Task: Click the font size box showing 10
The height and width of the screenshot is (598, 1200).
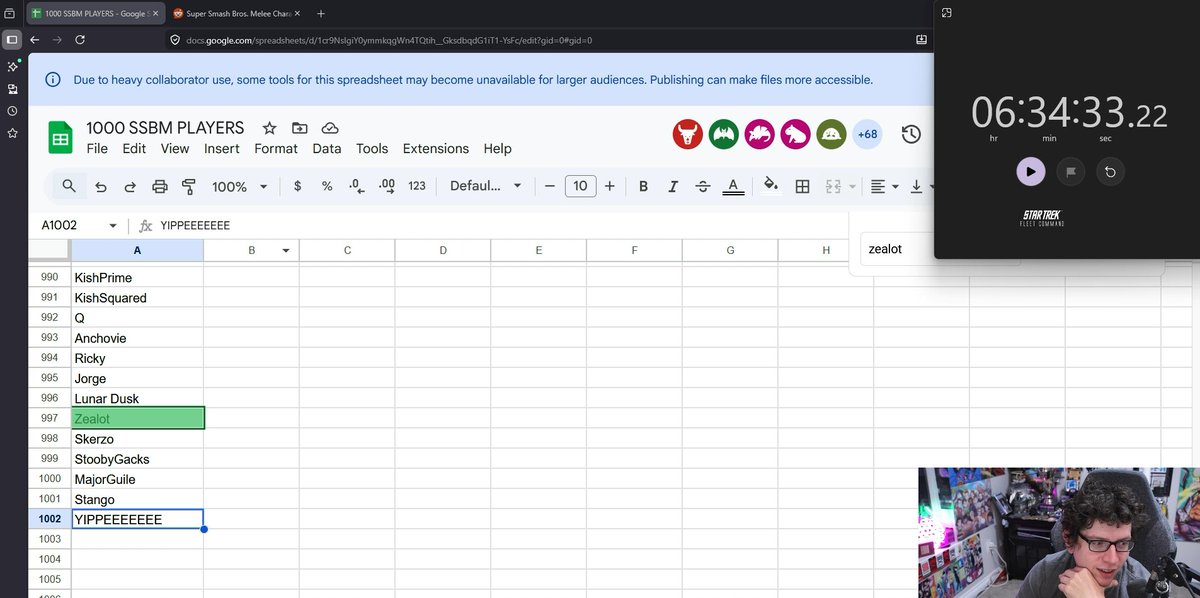Action: point(580,186)
